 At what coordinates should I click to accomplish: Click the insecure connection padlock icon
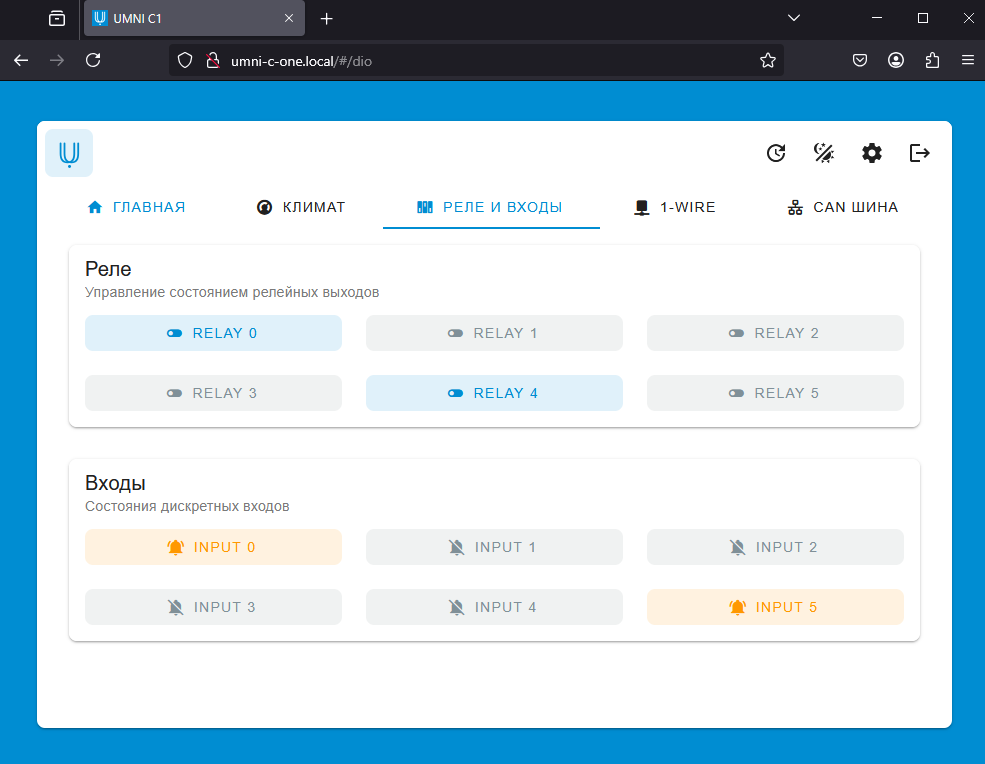coord(213,60)
